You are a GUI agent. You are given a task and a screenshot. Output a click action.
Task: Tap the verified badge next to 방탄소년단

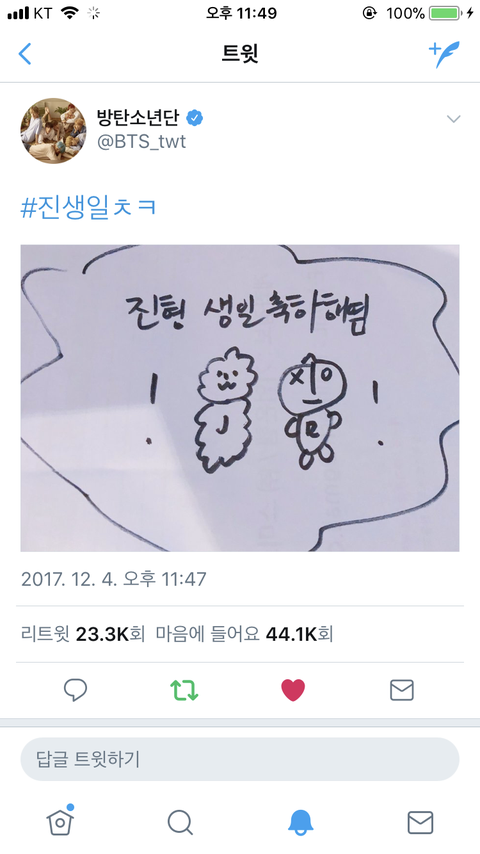195,117
